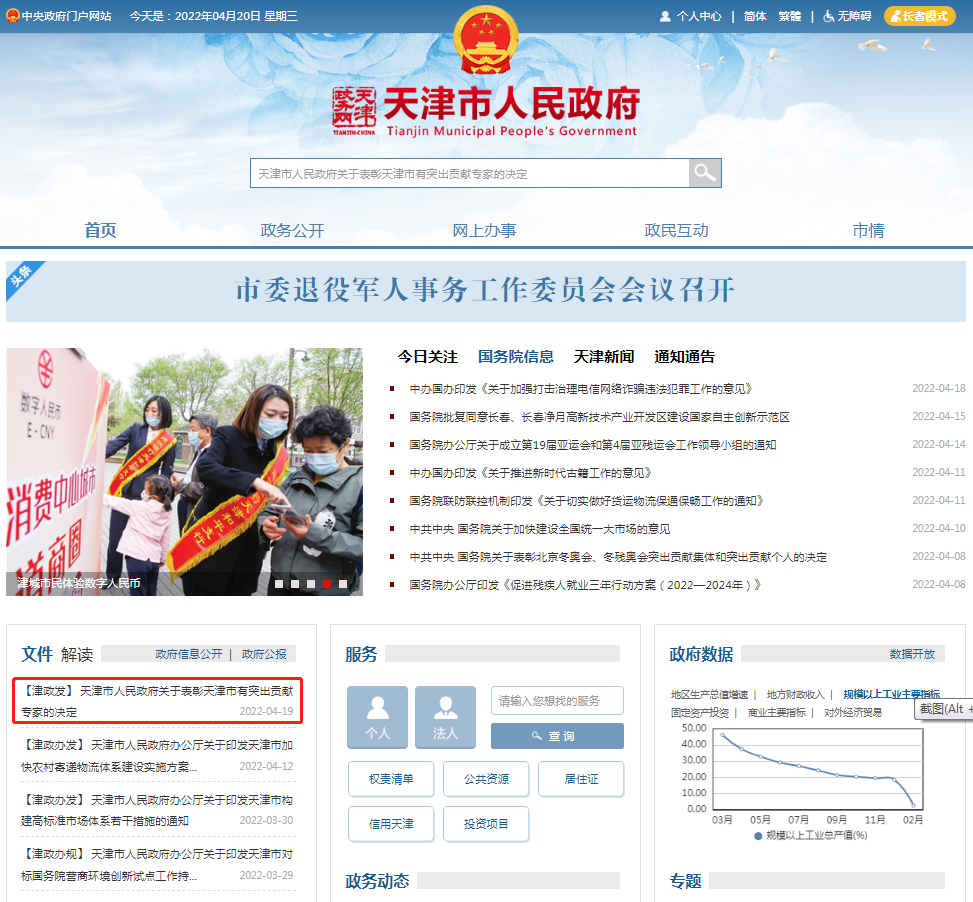Click the Tianjin government logo
Image resolution: width=973 pixels, height=902 pixels.
pos(355,110)
